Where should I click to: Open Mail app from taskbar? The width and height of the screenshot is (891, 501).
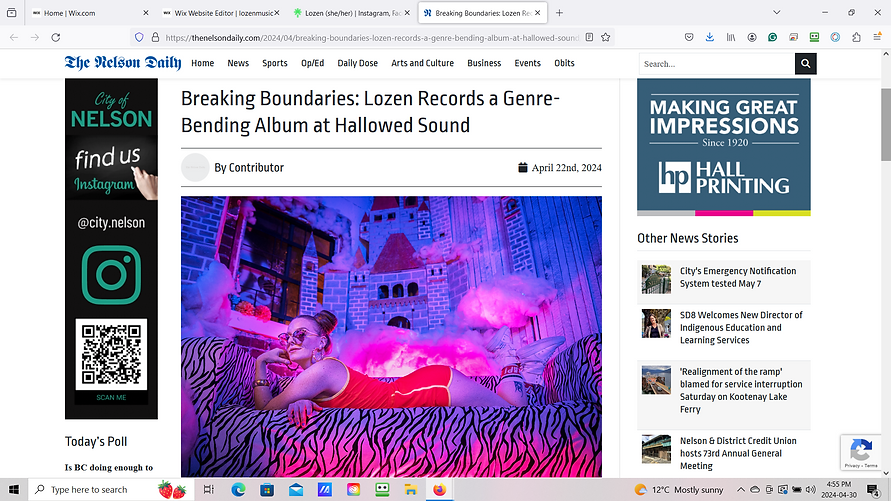pos(296,490)
